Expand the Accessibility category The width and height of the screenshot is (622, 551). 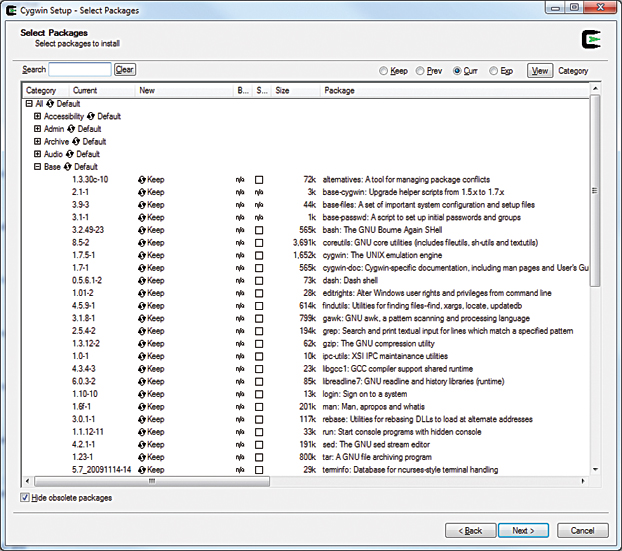(x=37, y=116)
